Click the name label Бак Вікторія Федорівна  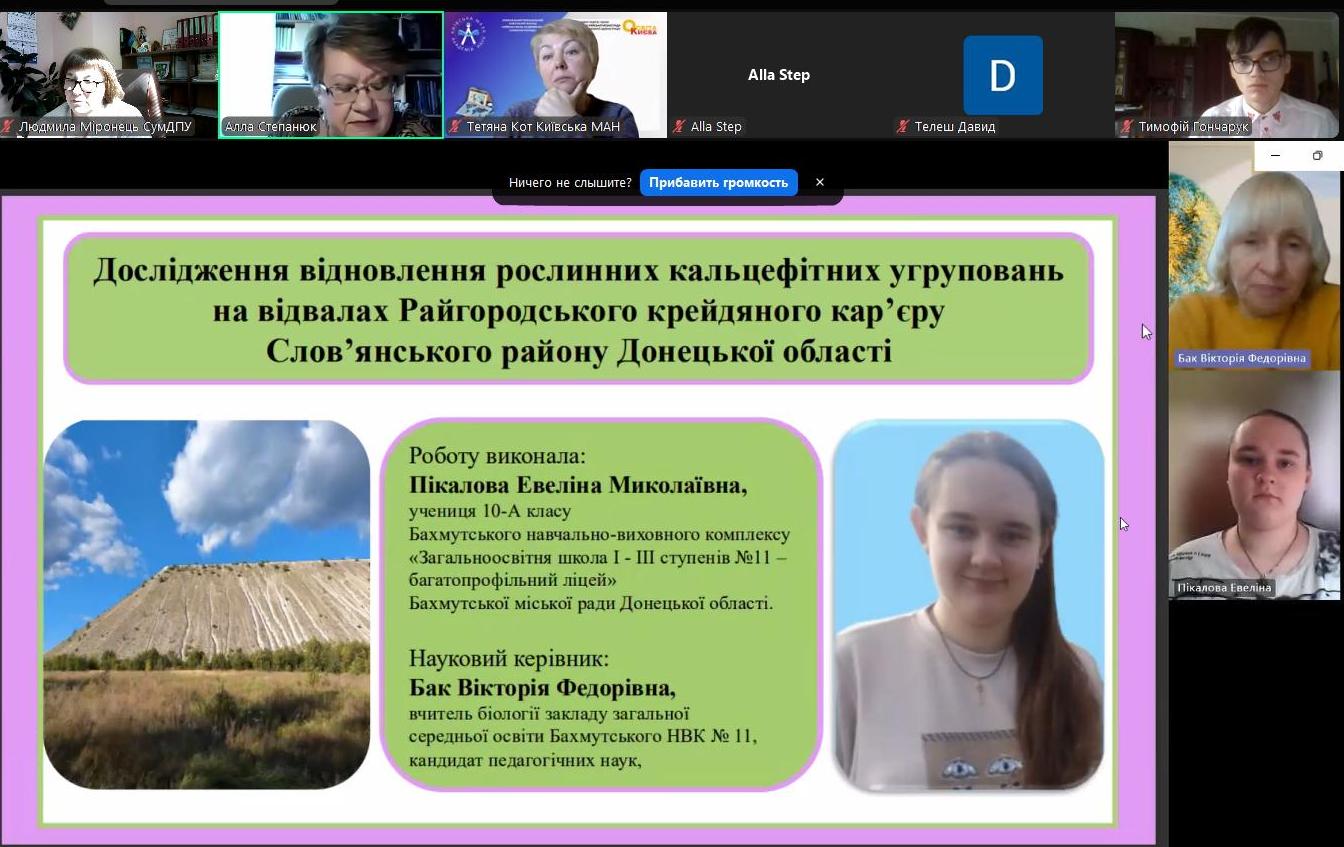tap(1243, 358)
